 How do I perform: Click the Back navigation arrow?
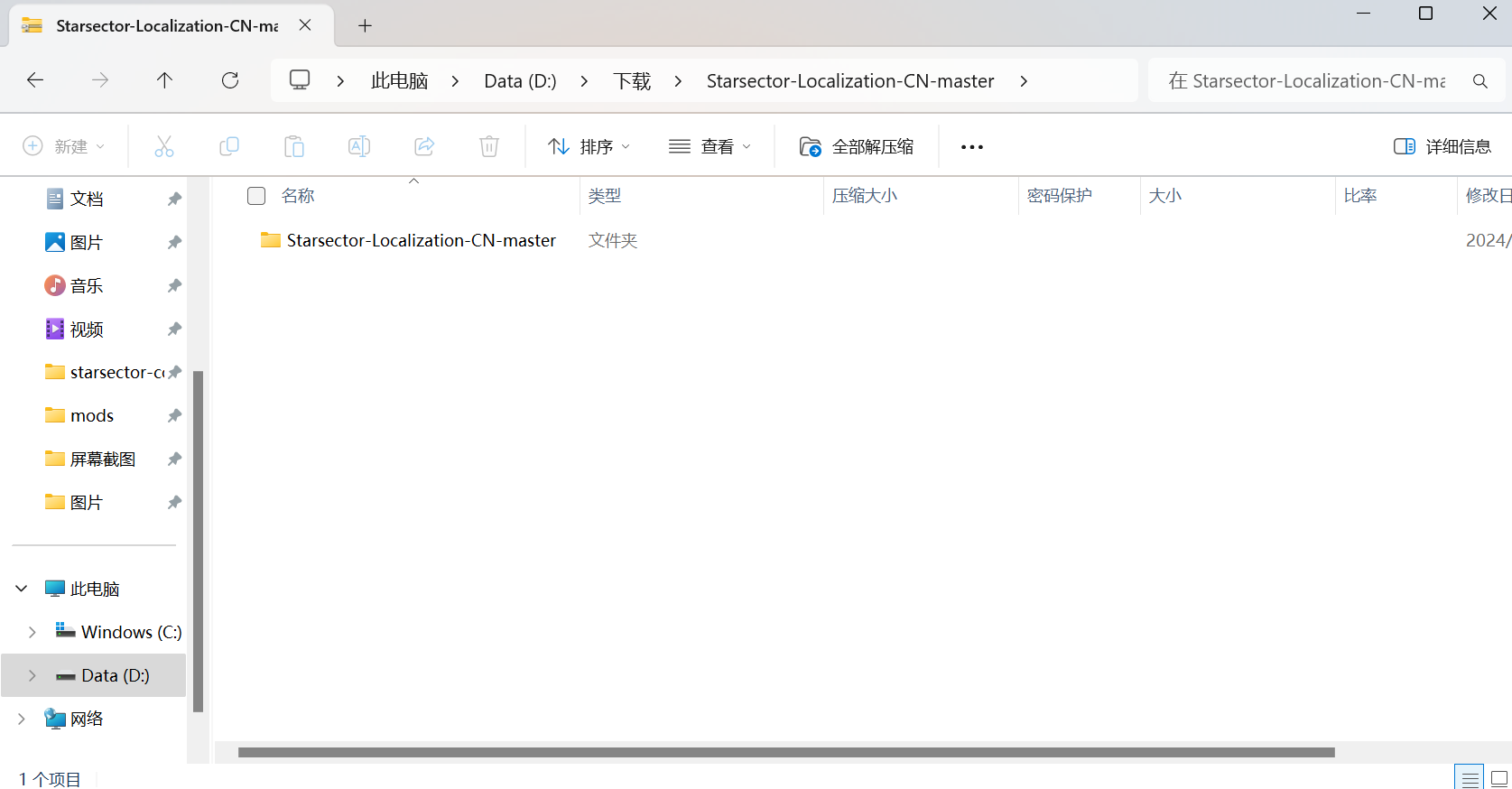click(x=35, y=80)
